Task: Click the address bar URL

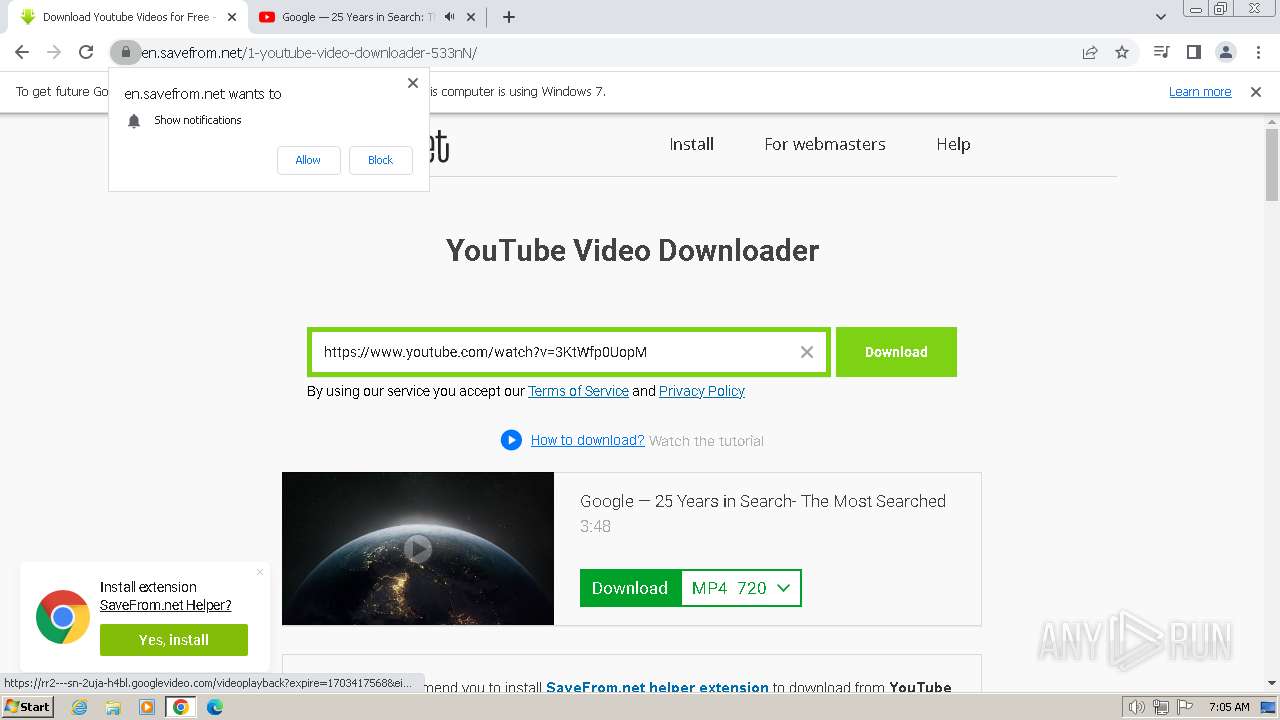Action: (x=309, y=52)
